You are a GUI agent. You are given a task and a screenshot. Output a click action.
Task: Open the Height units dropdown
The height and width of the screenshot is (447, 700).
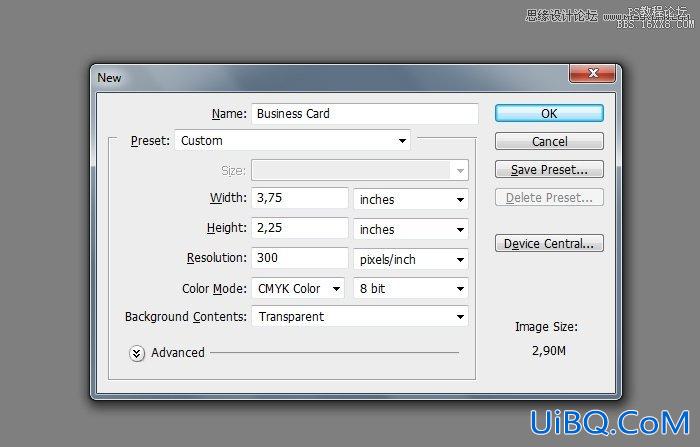coord(411,230)
